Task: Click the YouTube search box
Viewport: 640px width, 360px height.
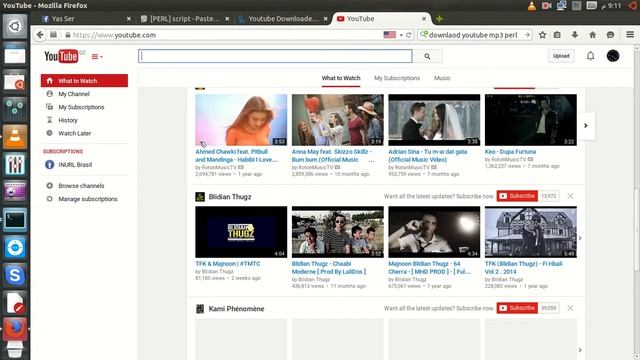Action: point(275,56)
